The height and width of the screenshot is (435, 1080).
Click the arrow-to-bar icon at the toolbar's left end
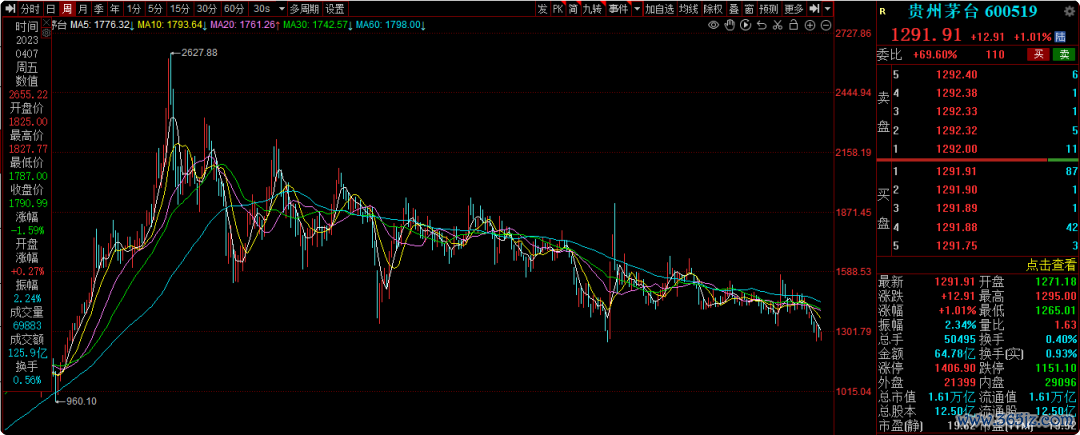click(x=10, y=9)
